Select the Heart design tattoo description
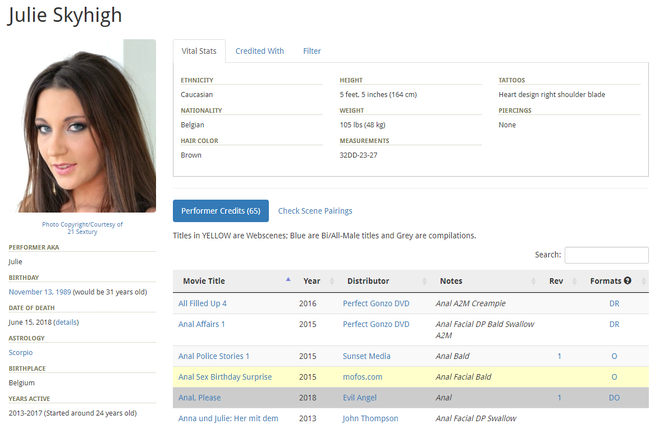This screenshot has width=650, height=424. (552, 94)
